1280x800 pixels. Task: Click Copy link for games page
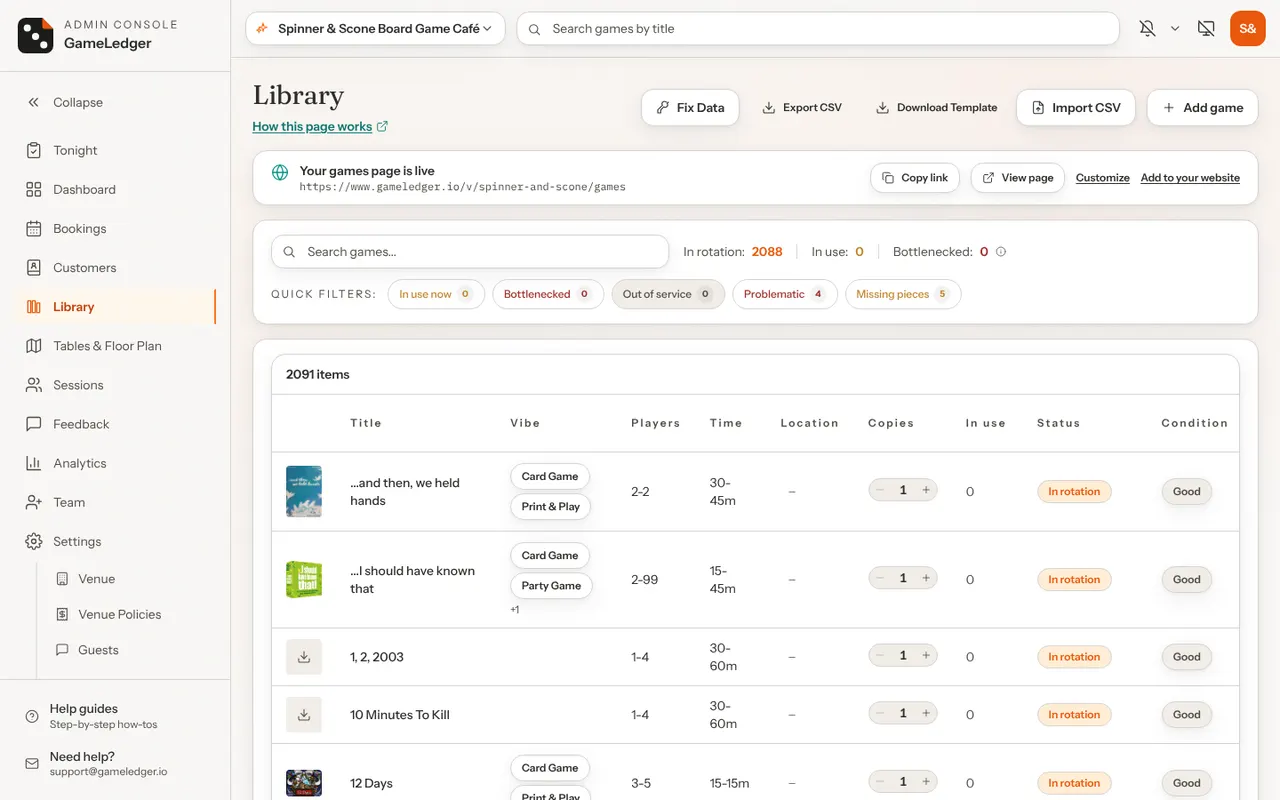click(915, 178)
